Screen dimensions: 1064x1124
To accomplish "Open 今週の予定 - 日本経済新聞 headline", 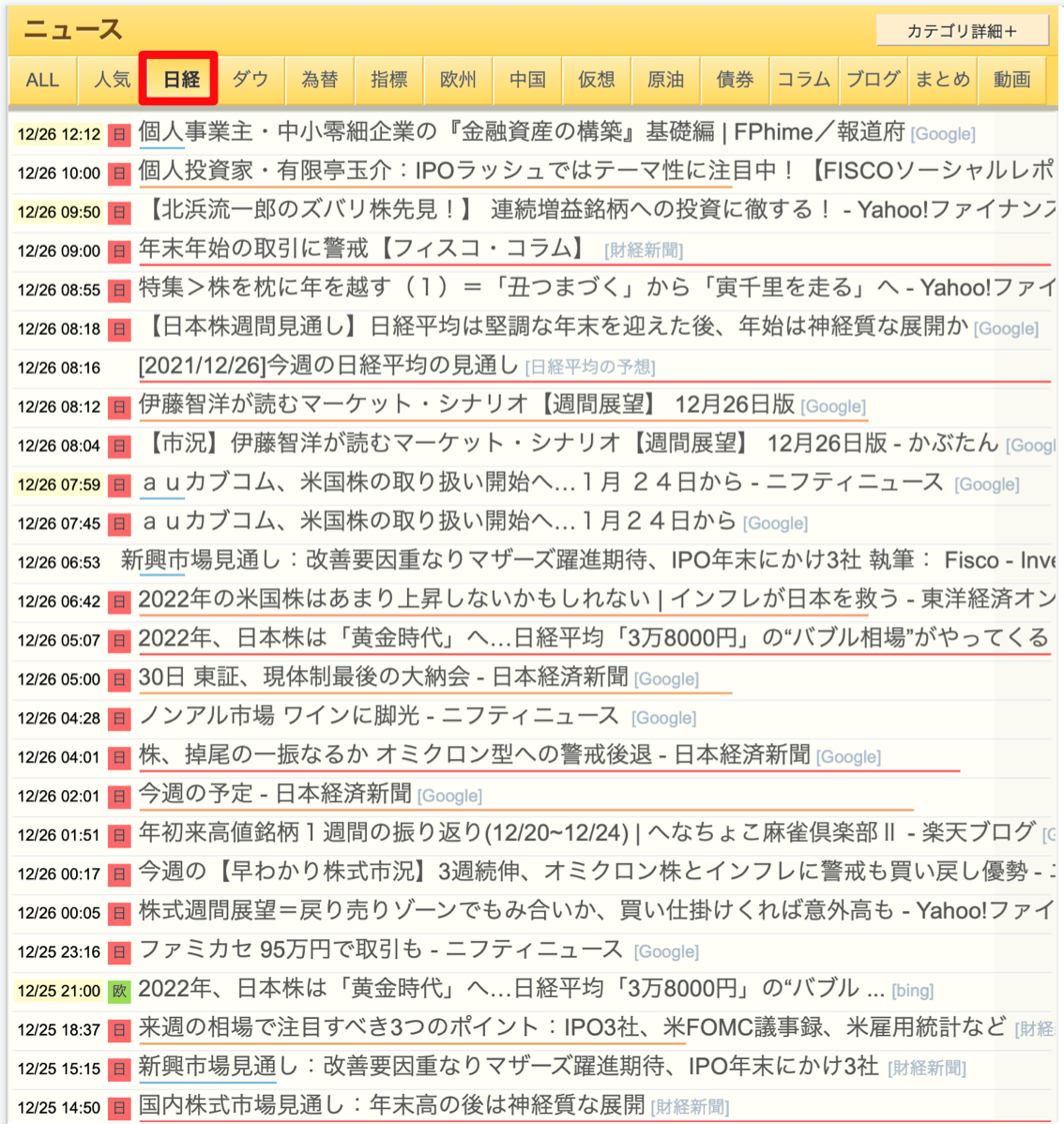I will tap(275, 794).
